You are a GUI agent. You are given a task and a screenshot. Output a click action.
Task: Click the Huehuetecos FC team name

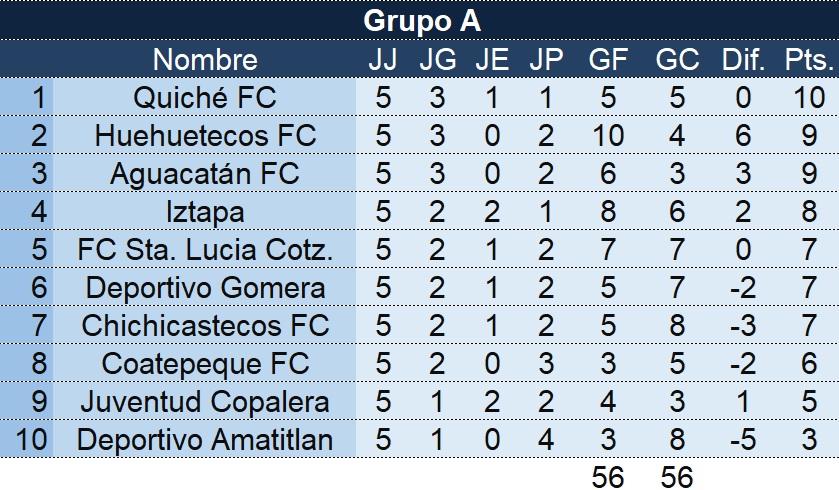click(205, 135)
